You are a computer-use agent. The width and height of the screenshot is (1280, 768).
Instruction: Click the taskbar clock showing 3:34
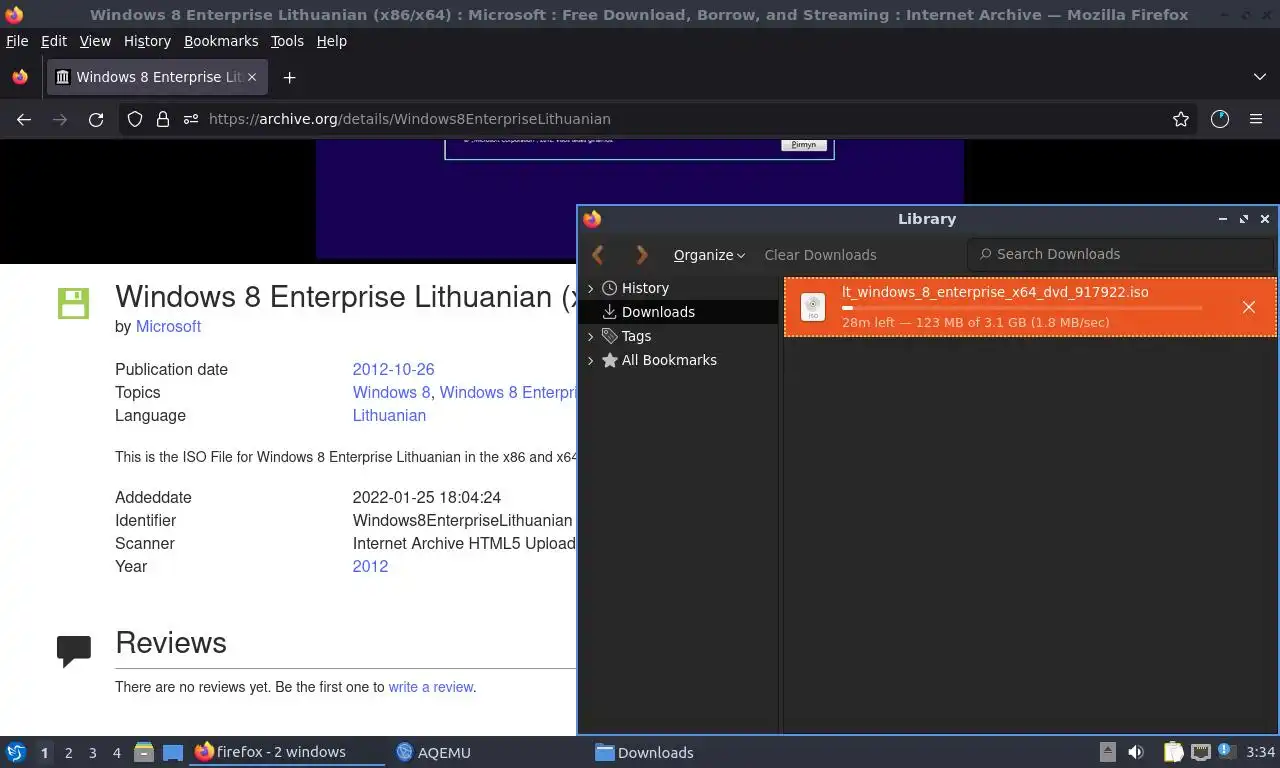click(1260, 752)
